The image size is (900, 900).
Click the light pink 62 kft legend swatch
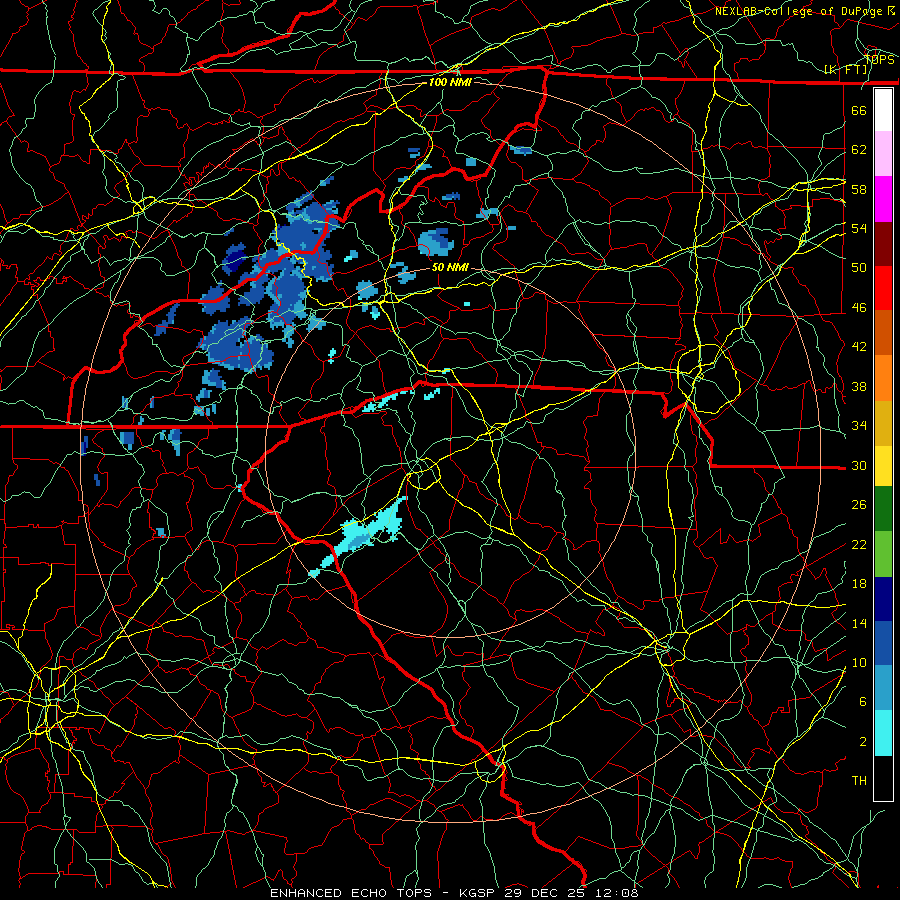(x=883, y=154)
